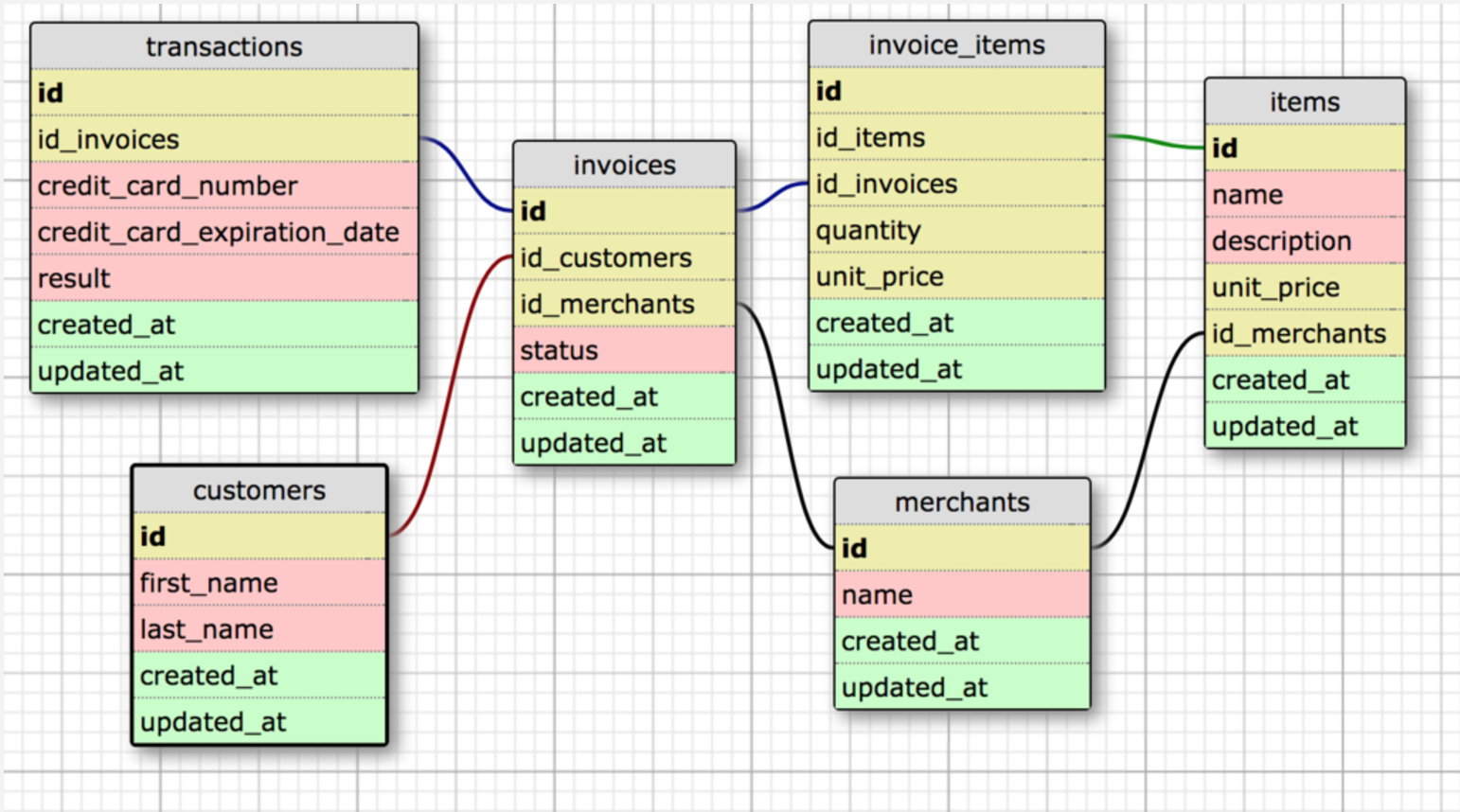
Task: Select red link between customers and invoices
Action: pos(452,396)
